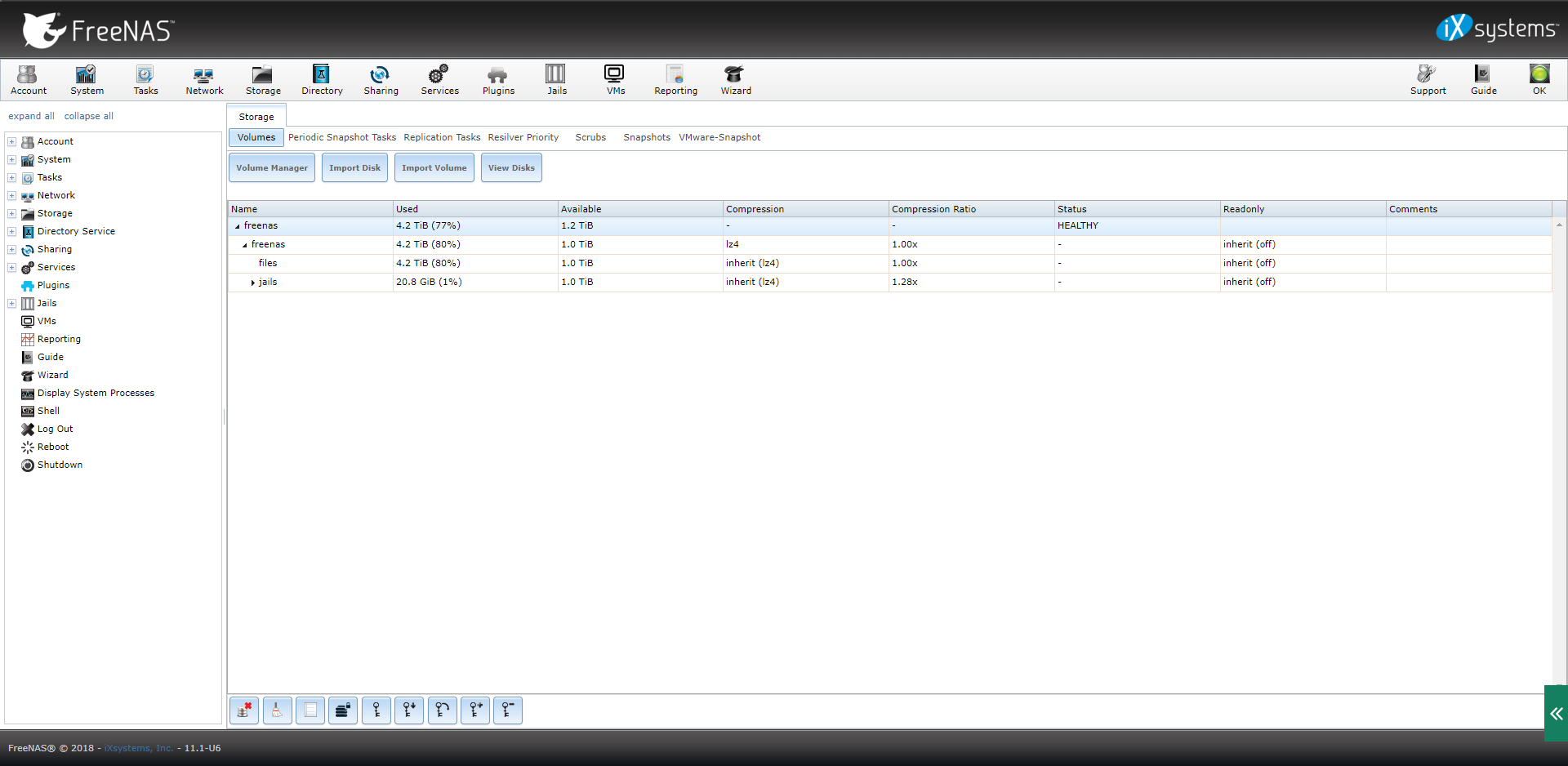This screenshot has height=766, width=1568.
Task: Open Jails from the top toolbar
Action: tap(557, 80)
